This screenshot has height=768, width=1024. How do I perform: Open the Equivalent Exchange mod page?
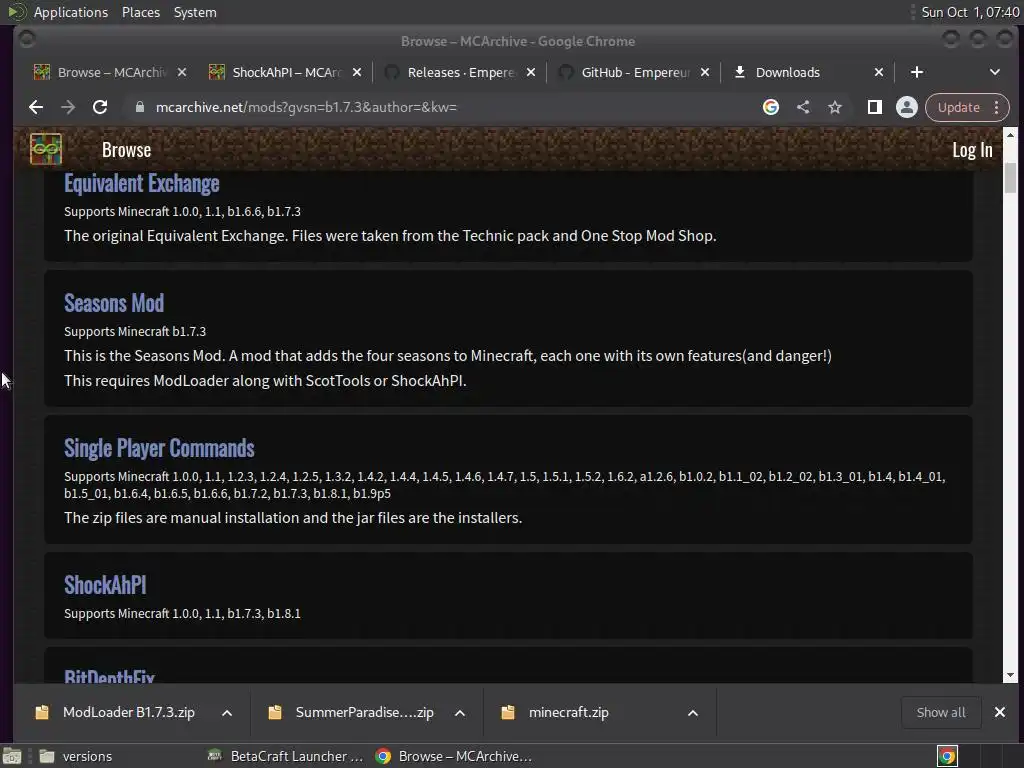pos(141,184)
